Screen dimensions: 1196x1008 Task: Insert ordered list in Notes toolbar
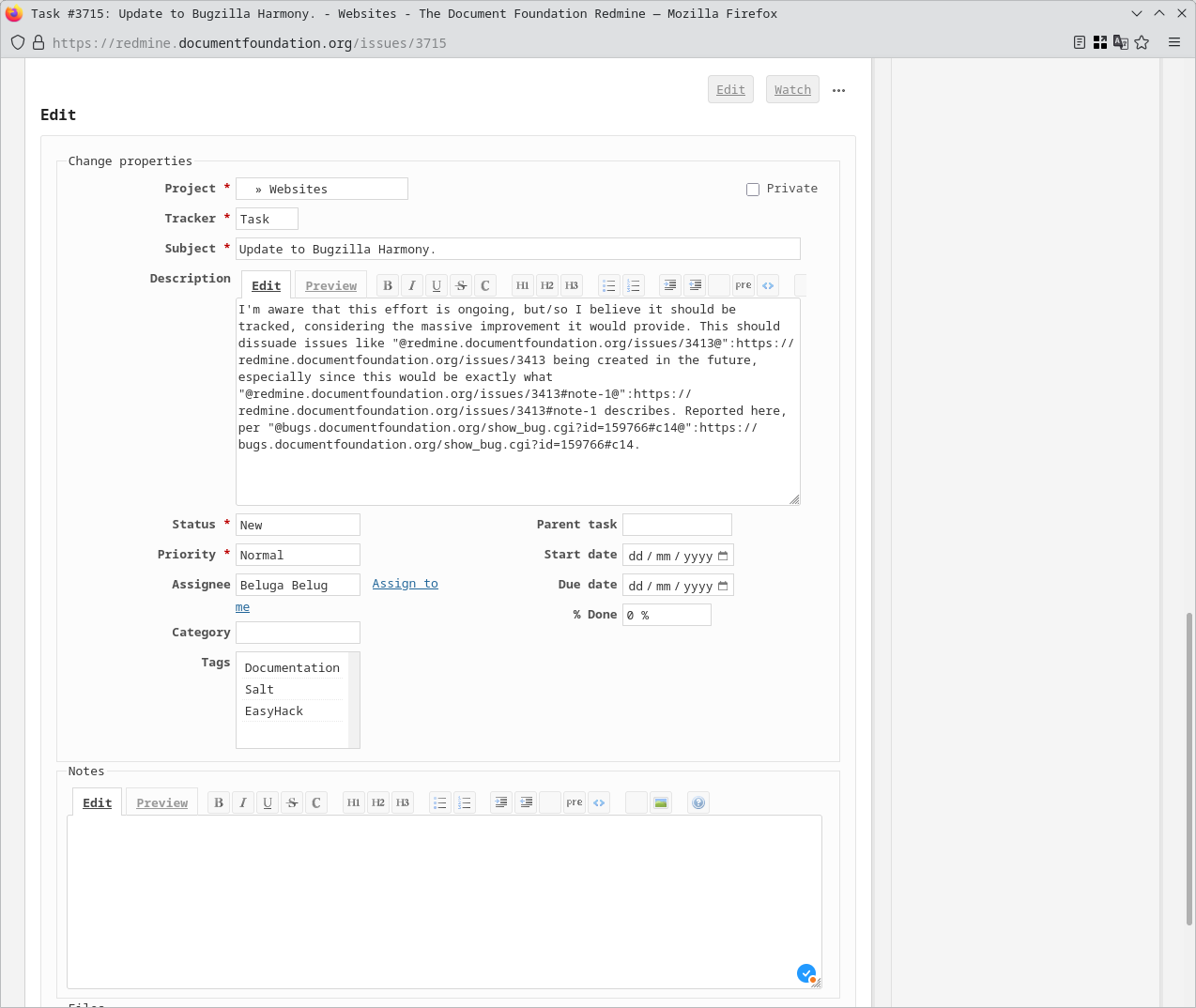pos(465,802)
